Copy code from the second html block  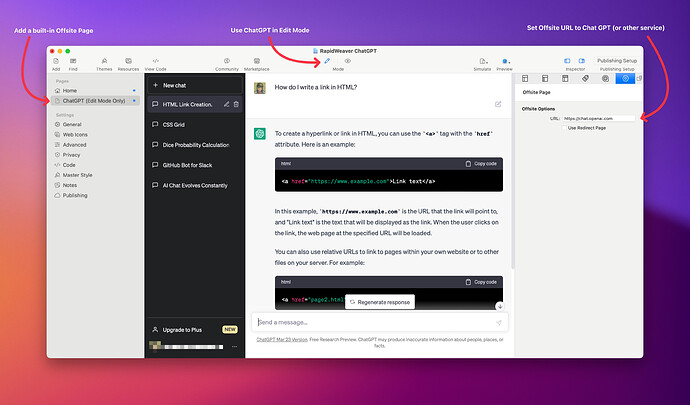click(481, 282)
